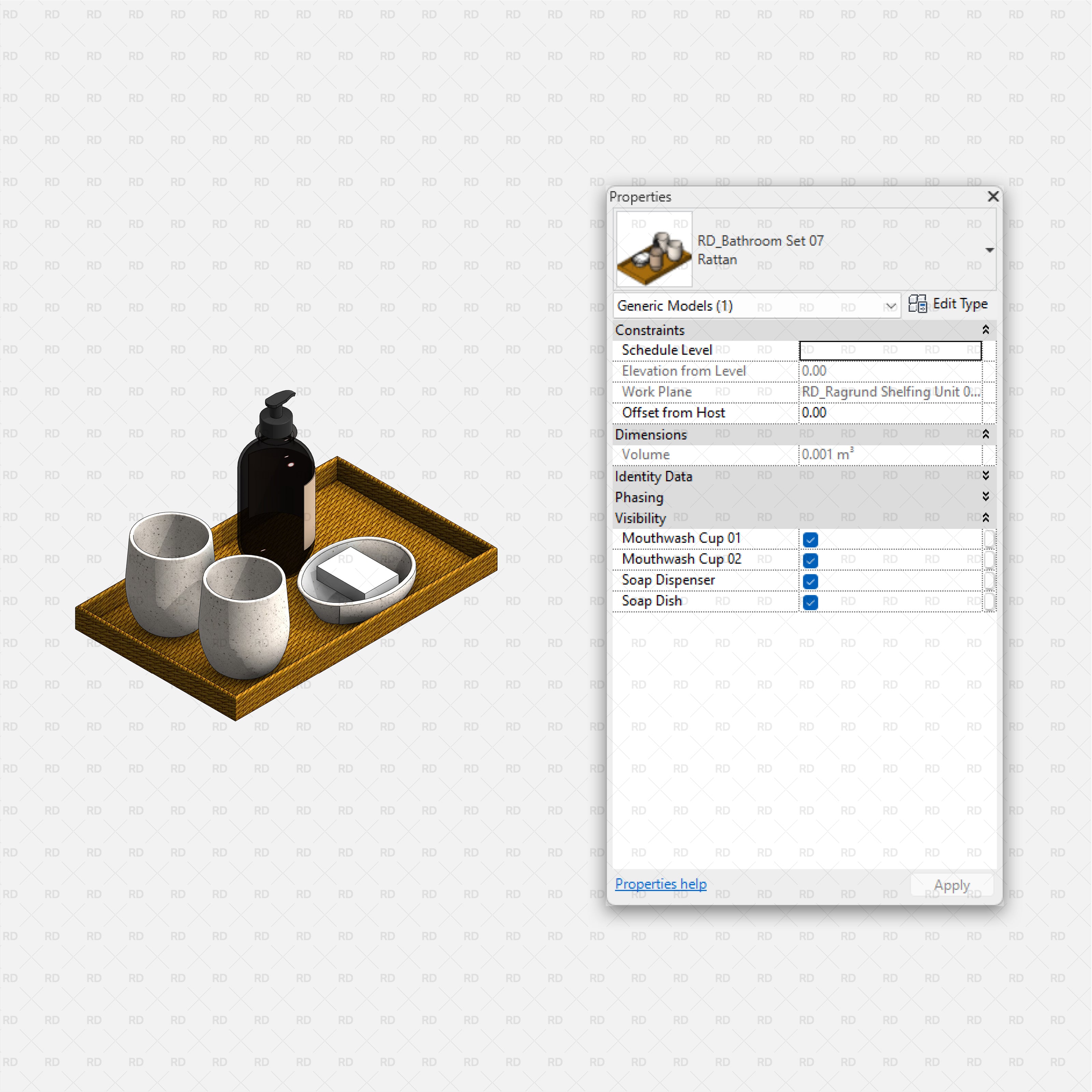This screenshot has width=1092, height=1092.
Task: Toggle Mouthwash Cup 02 checkbox
Action: point(810,560)
